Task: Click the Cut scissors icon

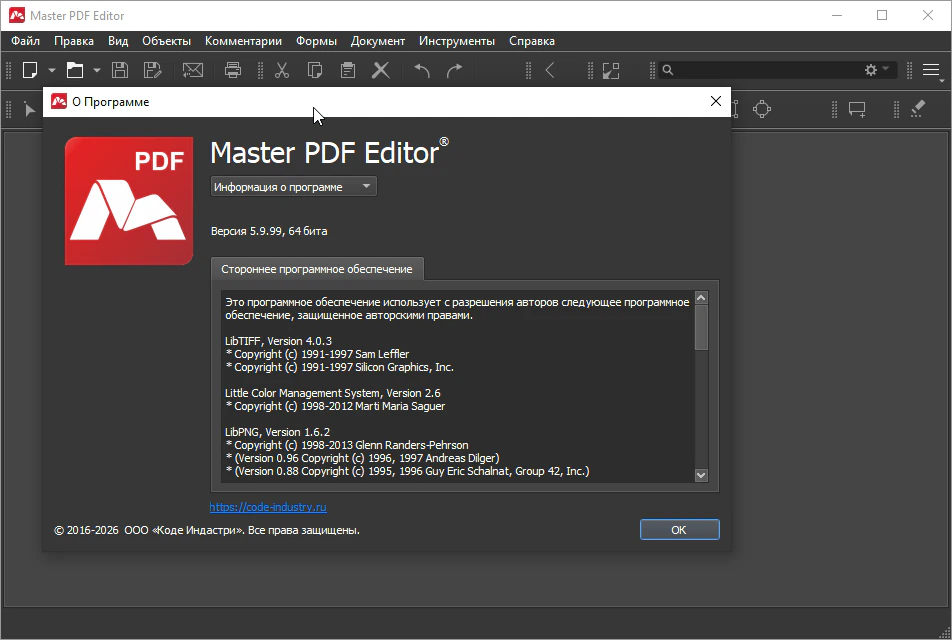Action: pos(282,70)
